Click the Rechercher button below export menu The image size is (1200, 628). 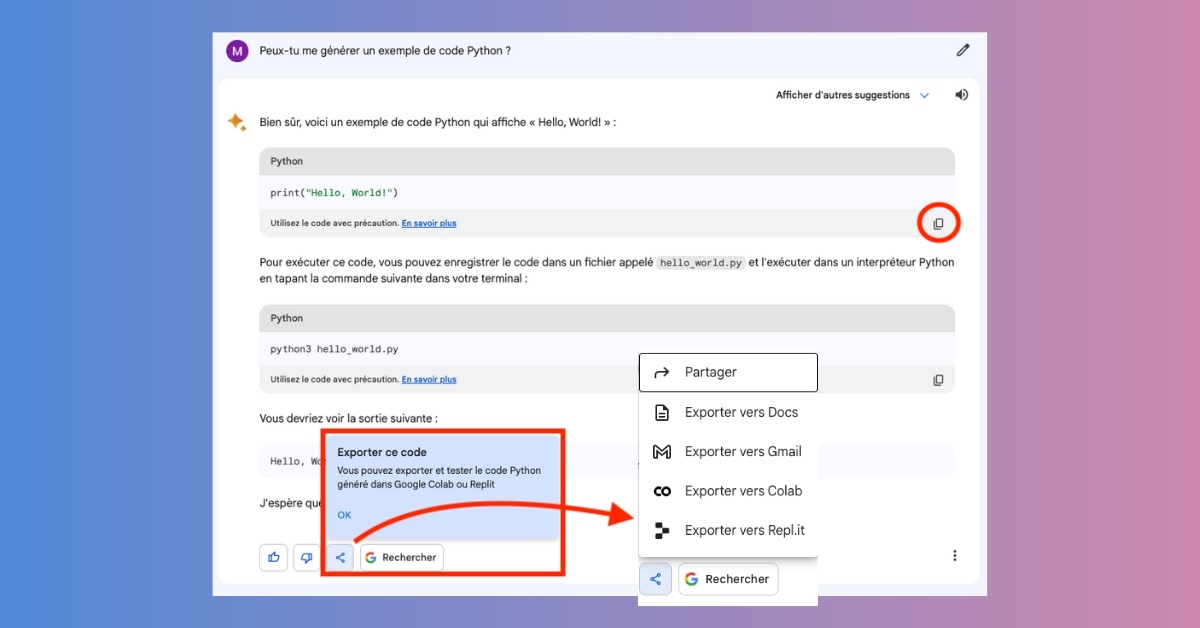click(728, 579)
